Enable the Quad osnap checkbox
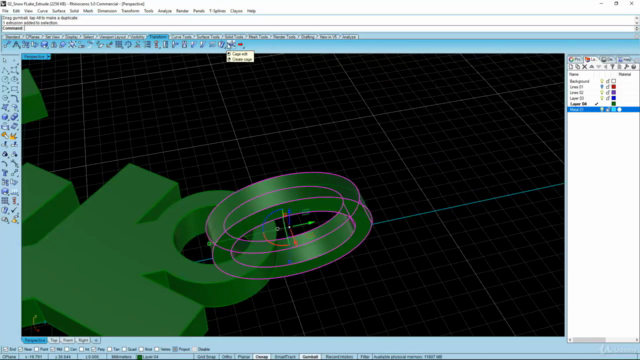Viewport: 640px width, 360px height. [x=124, y=349]
